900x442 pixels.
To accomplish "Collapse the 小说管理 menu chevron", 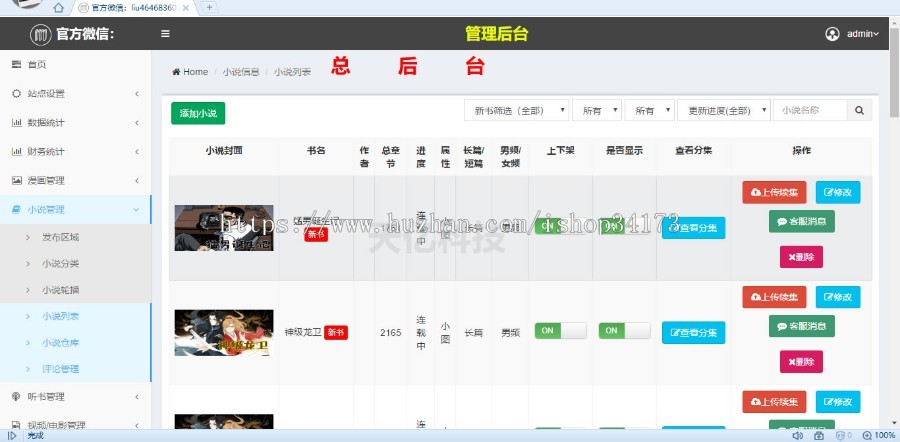I will point(137,210).
